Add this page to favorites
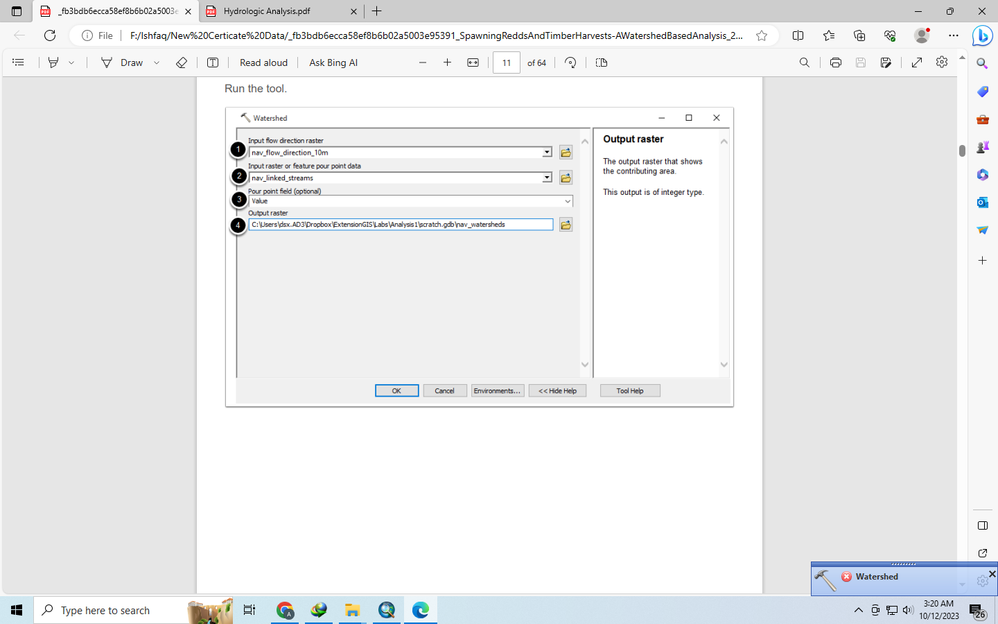This screenshot has height=624, width=998. pos(761,36)
